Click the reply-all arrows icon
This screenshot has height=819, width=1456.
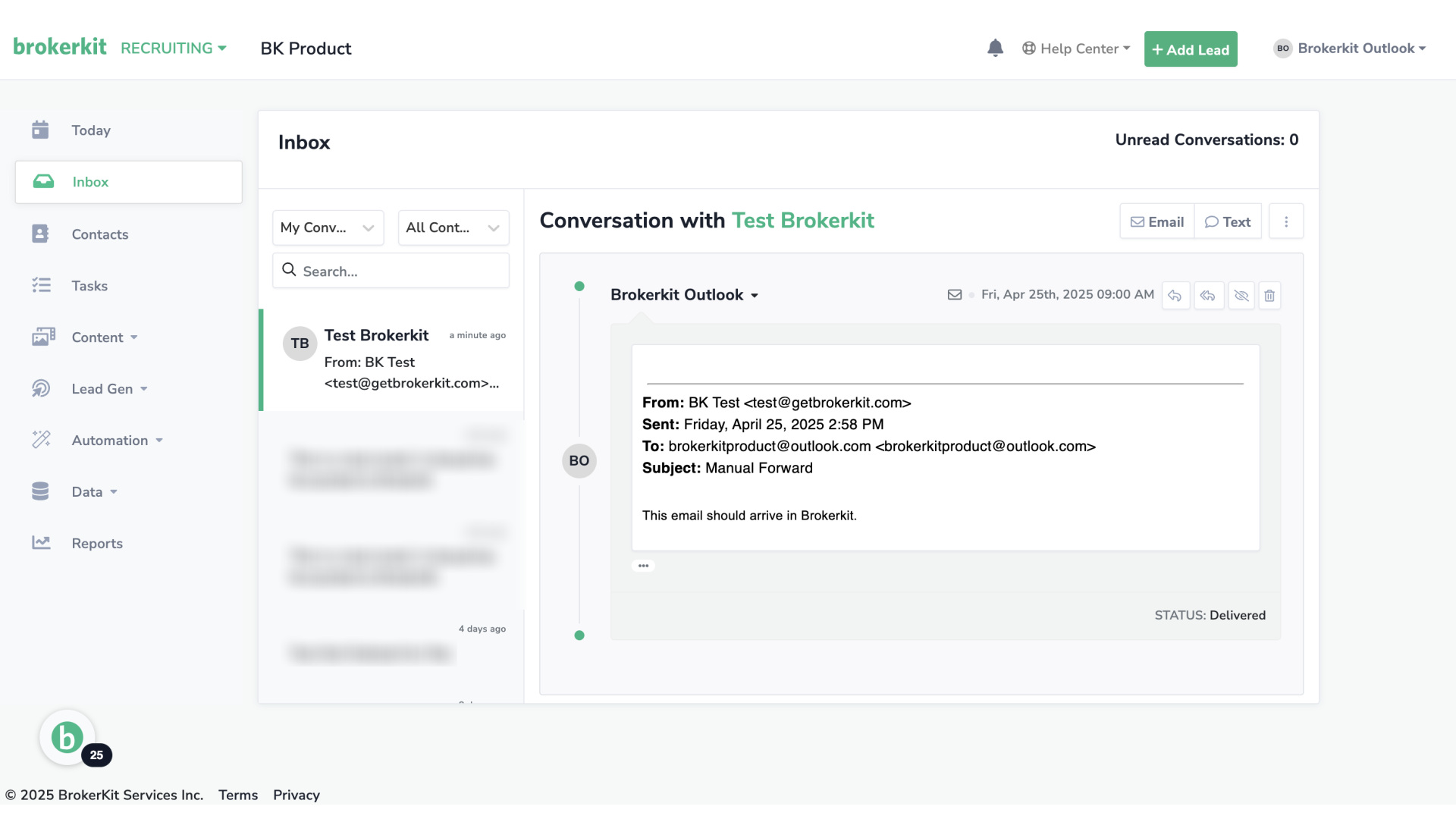pos(1208,296)
